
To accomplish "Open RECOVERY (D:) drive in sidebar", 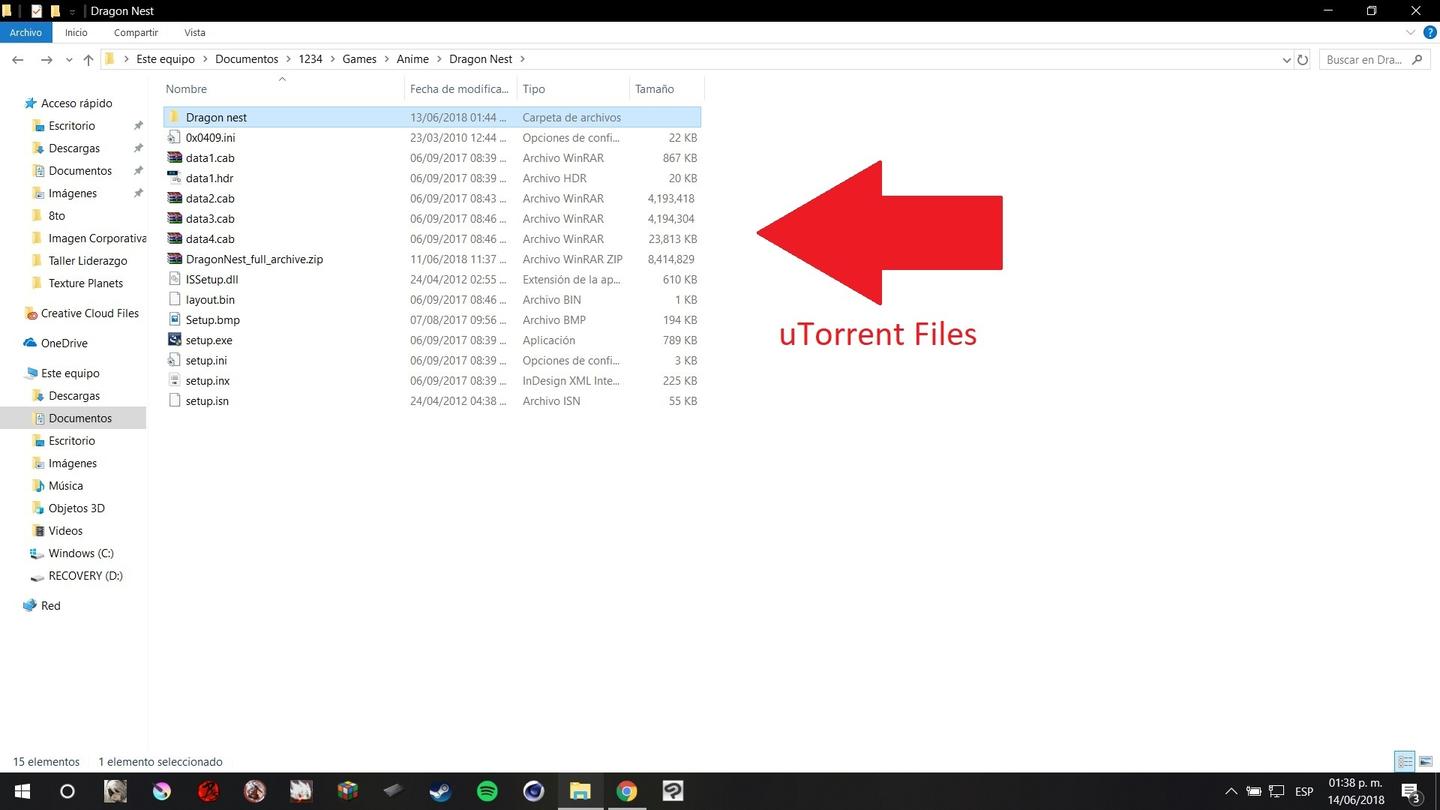I will 85,576.
